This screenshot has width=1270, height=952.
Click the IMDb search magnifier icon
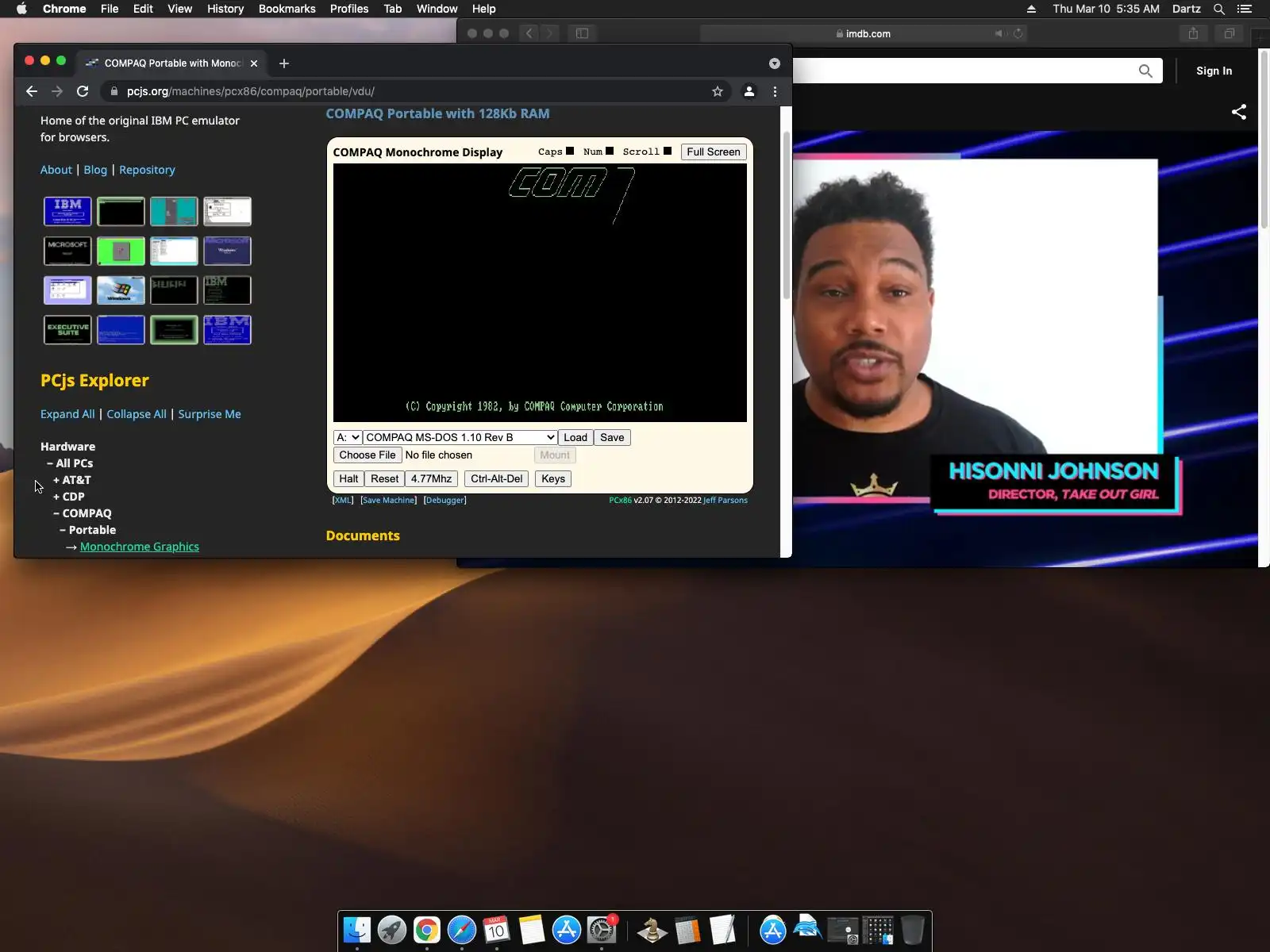point(1145,71)
